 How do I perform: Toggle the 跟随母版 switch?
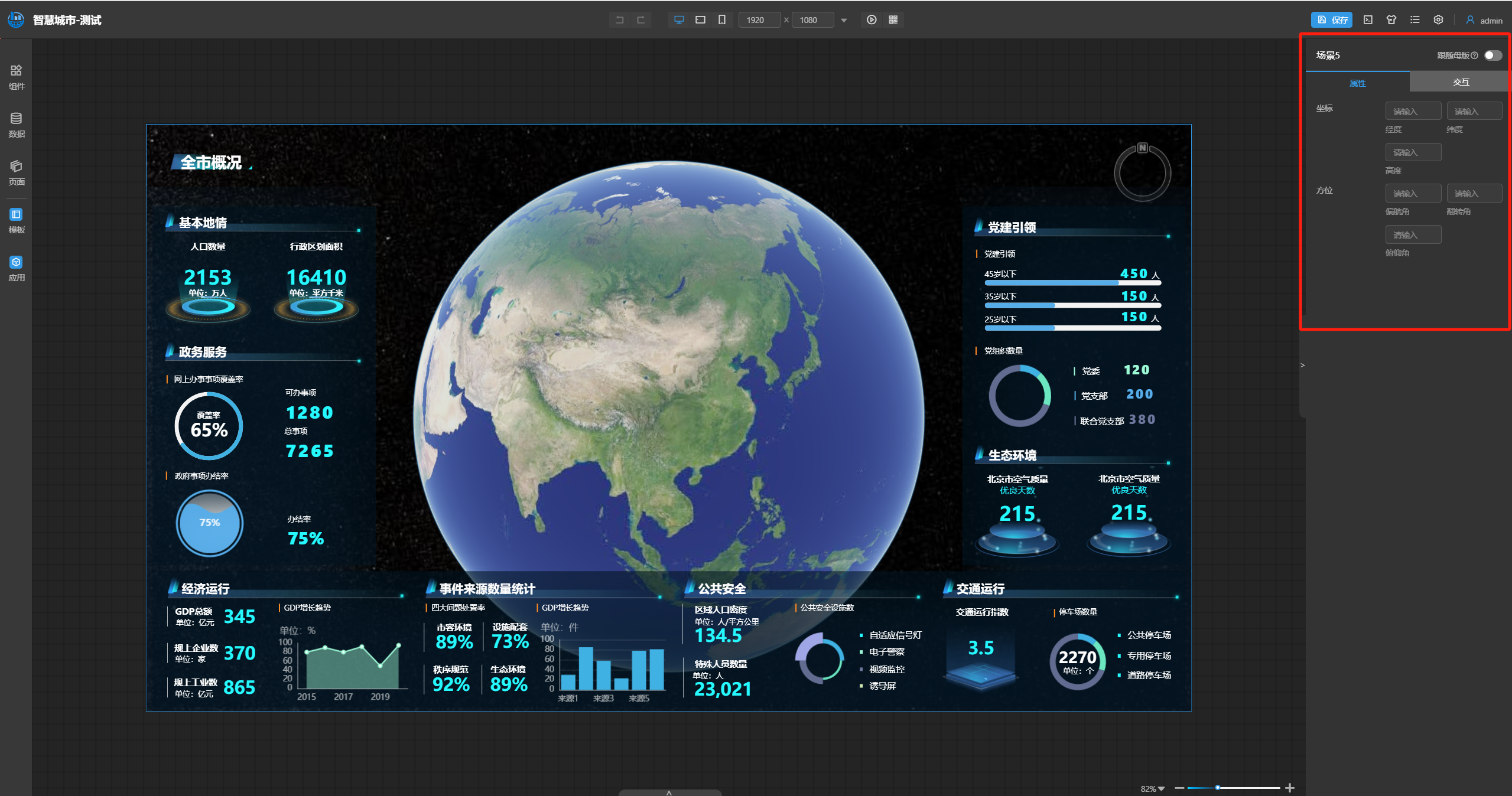(1493, 56)
